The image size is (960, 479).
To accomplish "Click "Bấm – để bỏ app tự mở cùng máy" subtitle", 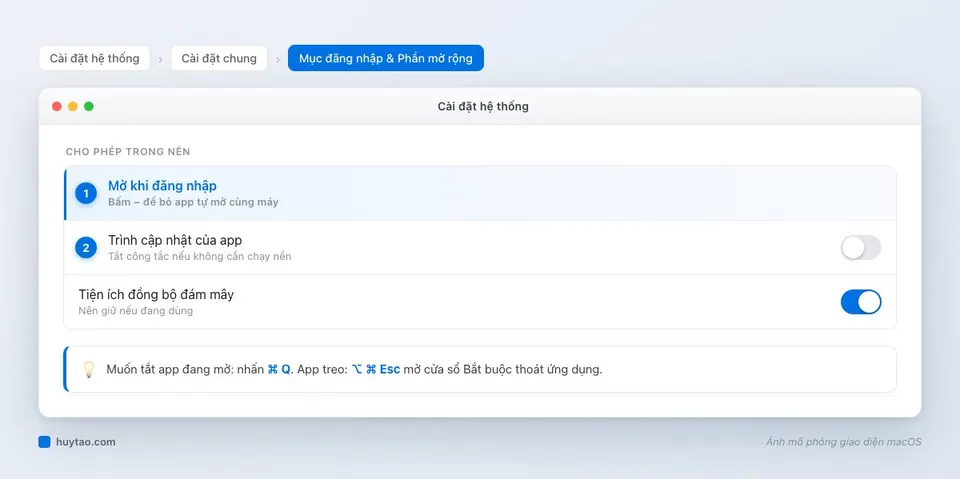I will click(x=193, y=202).
